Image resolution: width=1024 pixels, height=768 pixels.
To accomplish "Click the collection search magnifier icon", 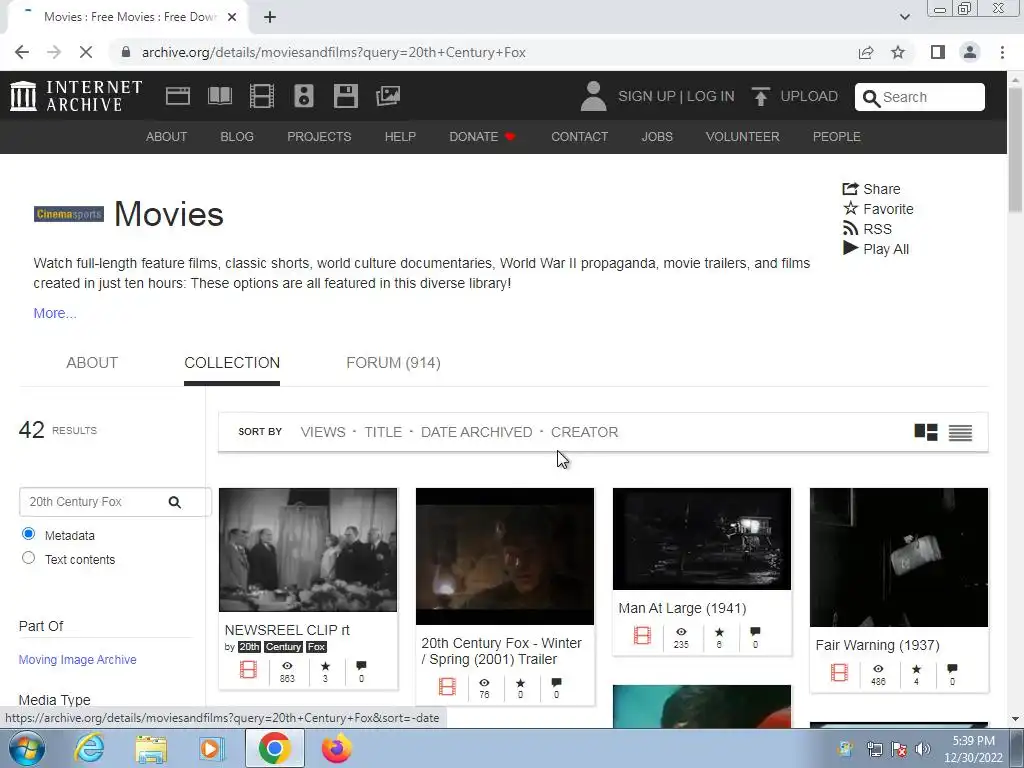I will click(174, 502).
